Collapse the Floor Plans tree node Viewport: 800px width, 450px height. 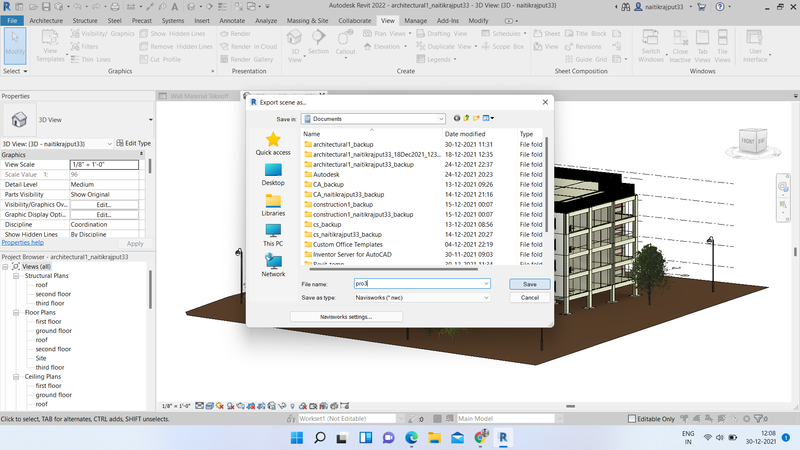(x=16, y=312)
